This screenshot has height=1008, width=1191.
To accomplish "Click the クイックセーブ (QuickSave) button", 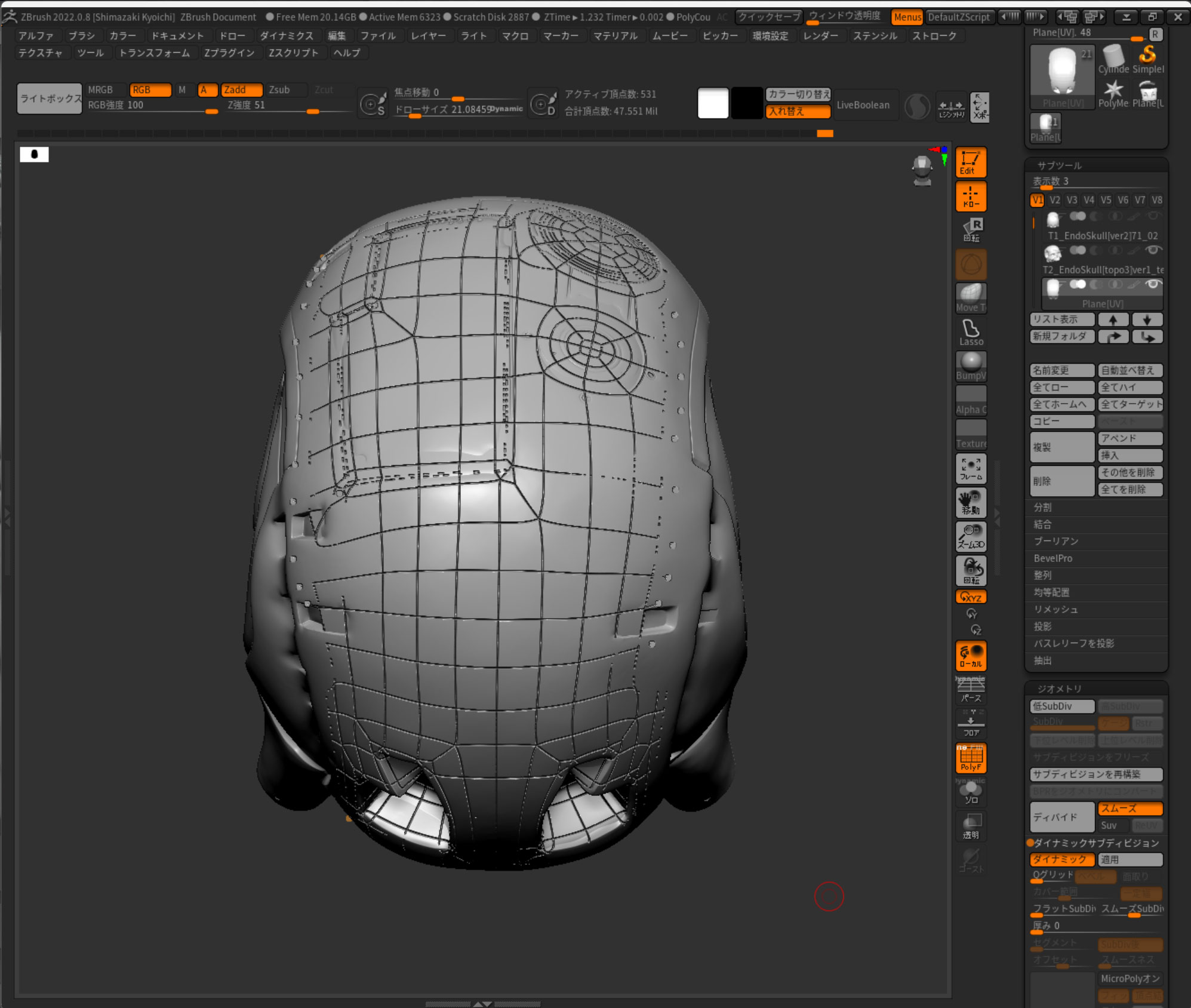I will pyautogui.click(x=769, y=17).
